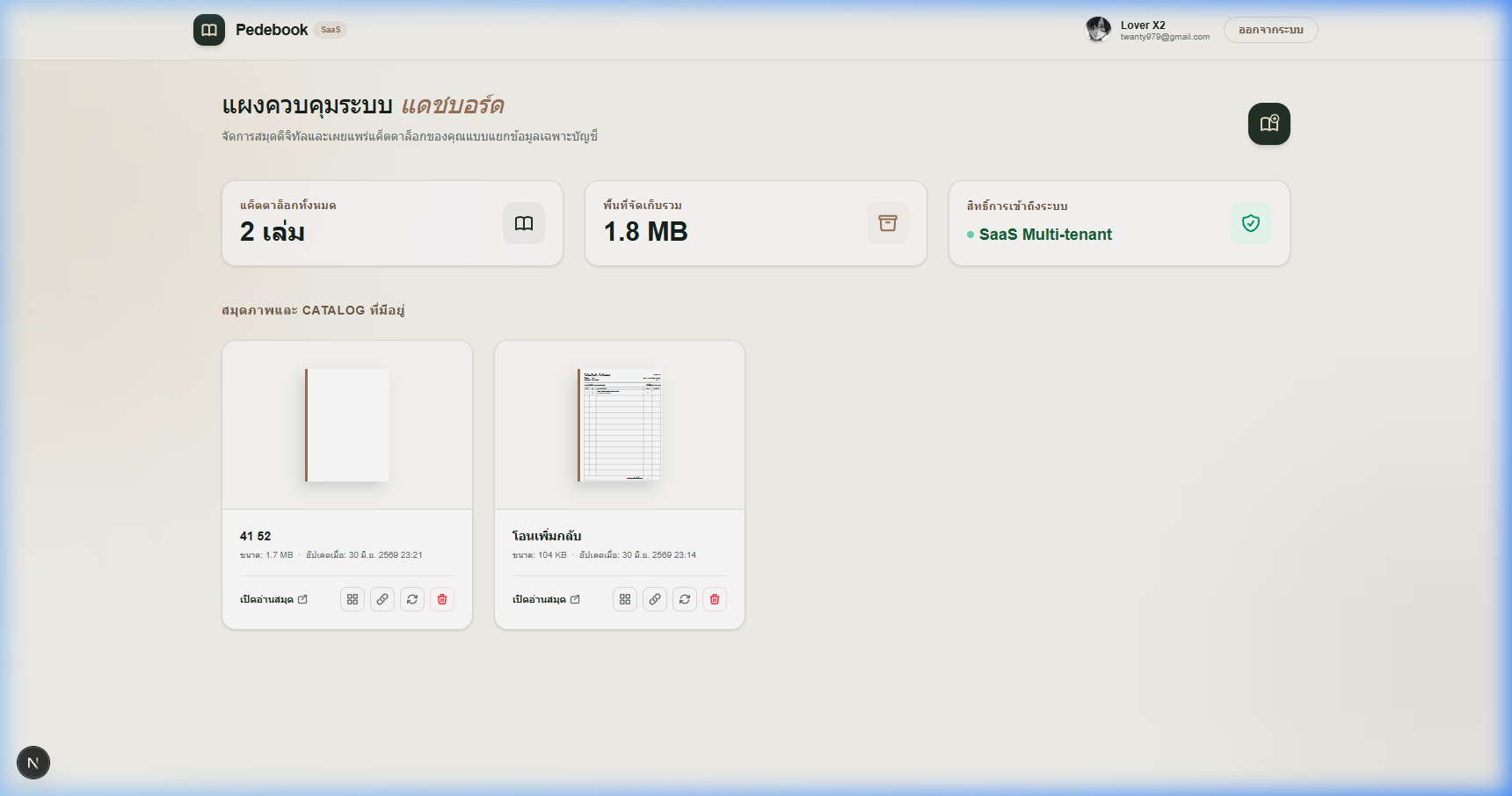Viewport: 1512px width, 796px height.
Task: Click QR grid icon on โอนเพิ่มกลับ card
Action: click(x=625, y=599)
